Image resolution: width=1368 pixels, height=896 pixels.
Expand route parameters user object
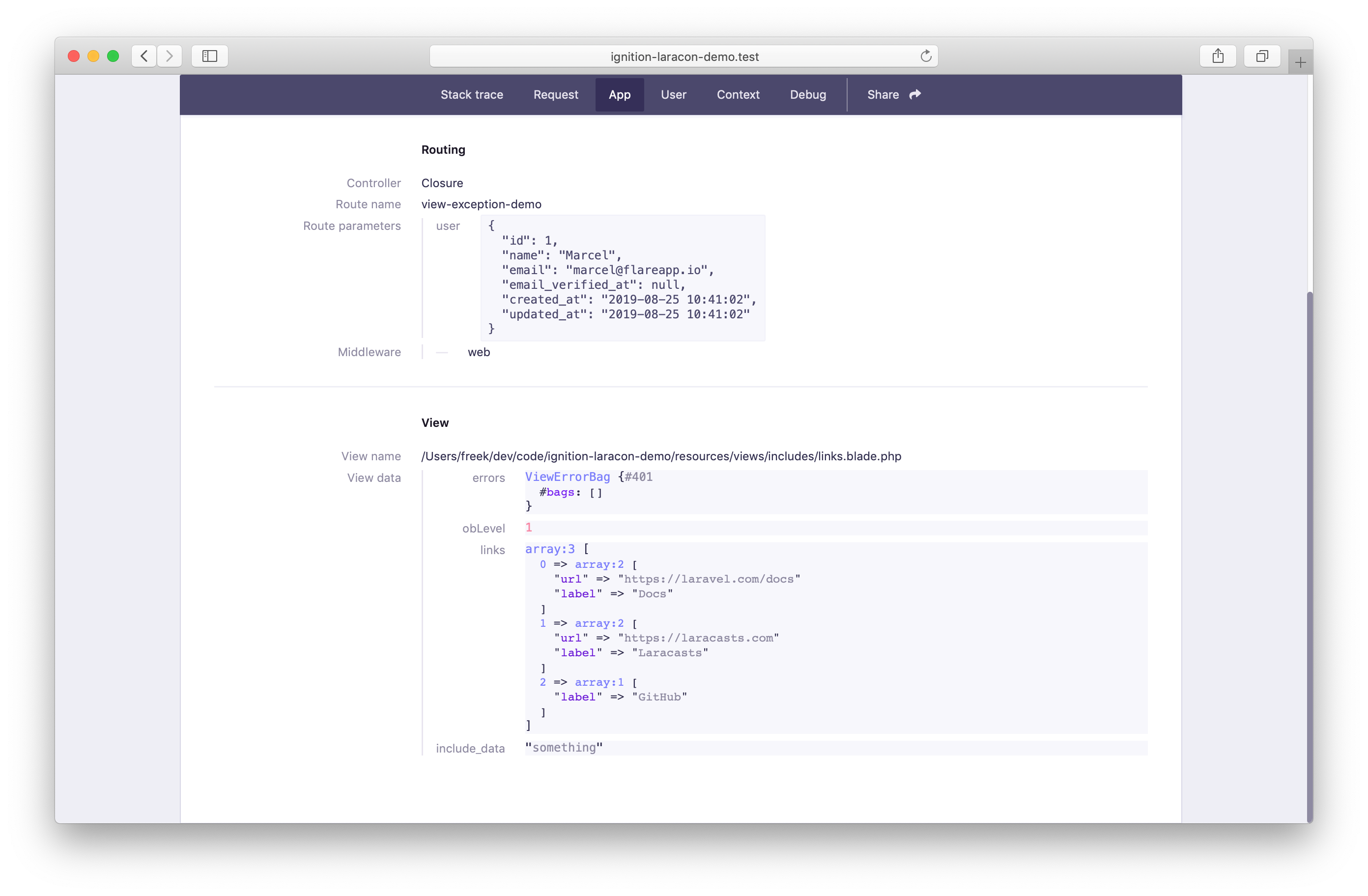[x=447, y=225]
